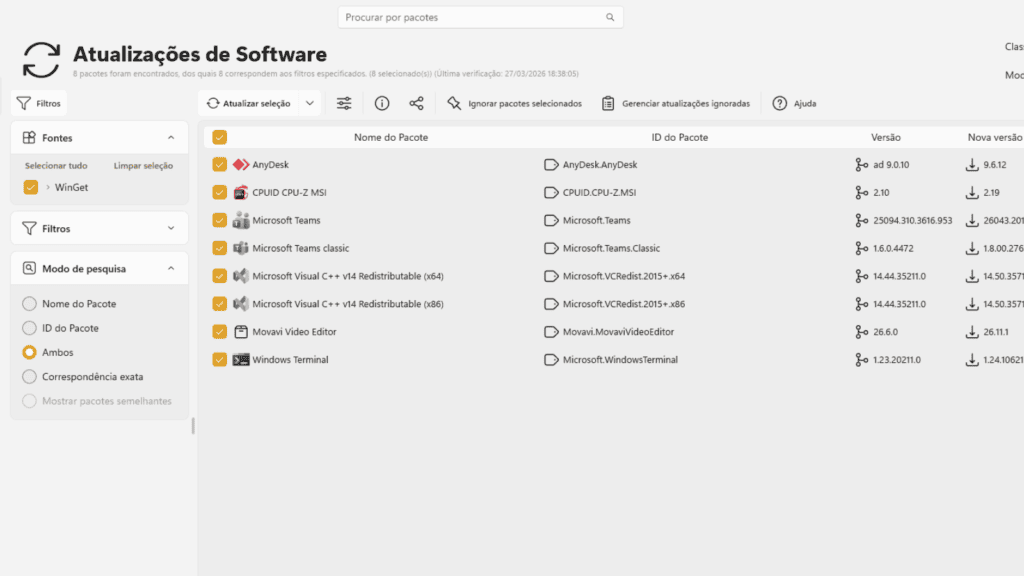
Task: Click the Windows Terminal package name
Action: click(291, 360)
